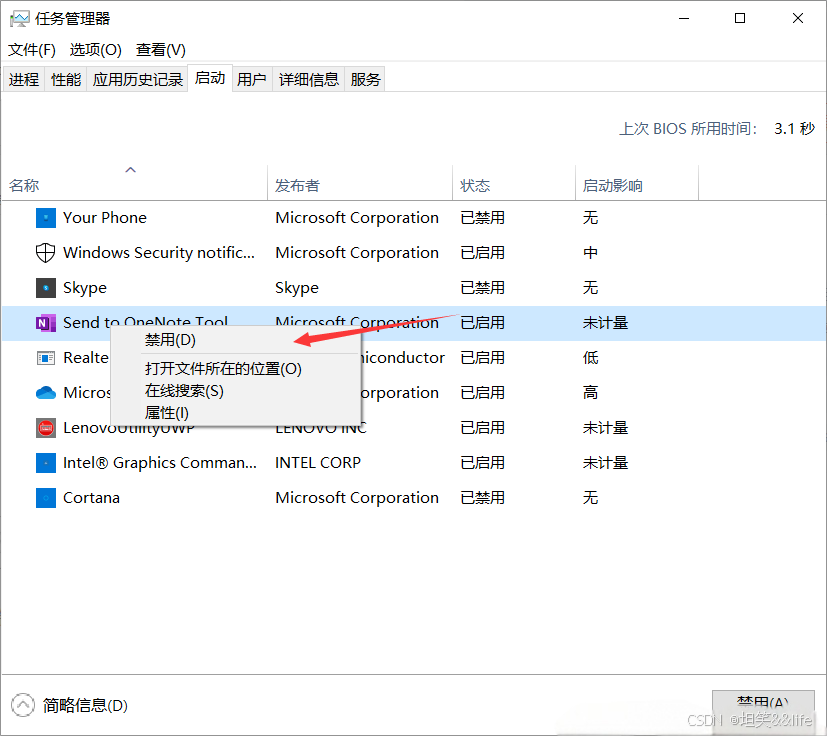827x736 pixels.
Task: Switch to the 详细信息 tab
Action: [x=309, y=80]
